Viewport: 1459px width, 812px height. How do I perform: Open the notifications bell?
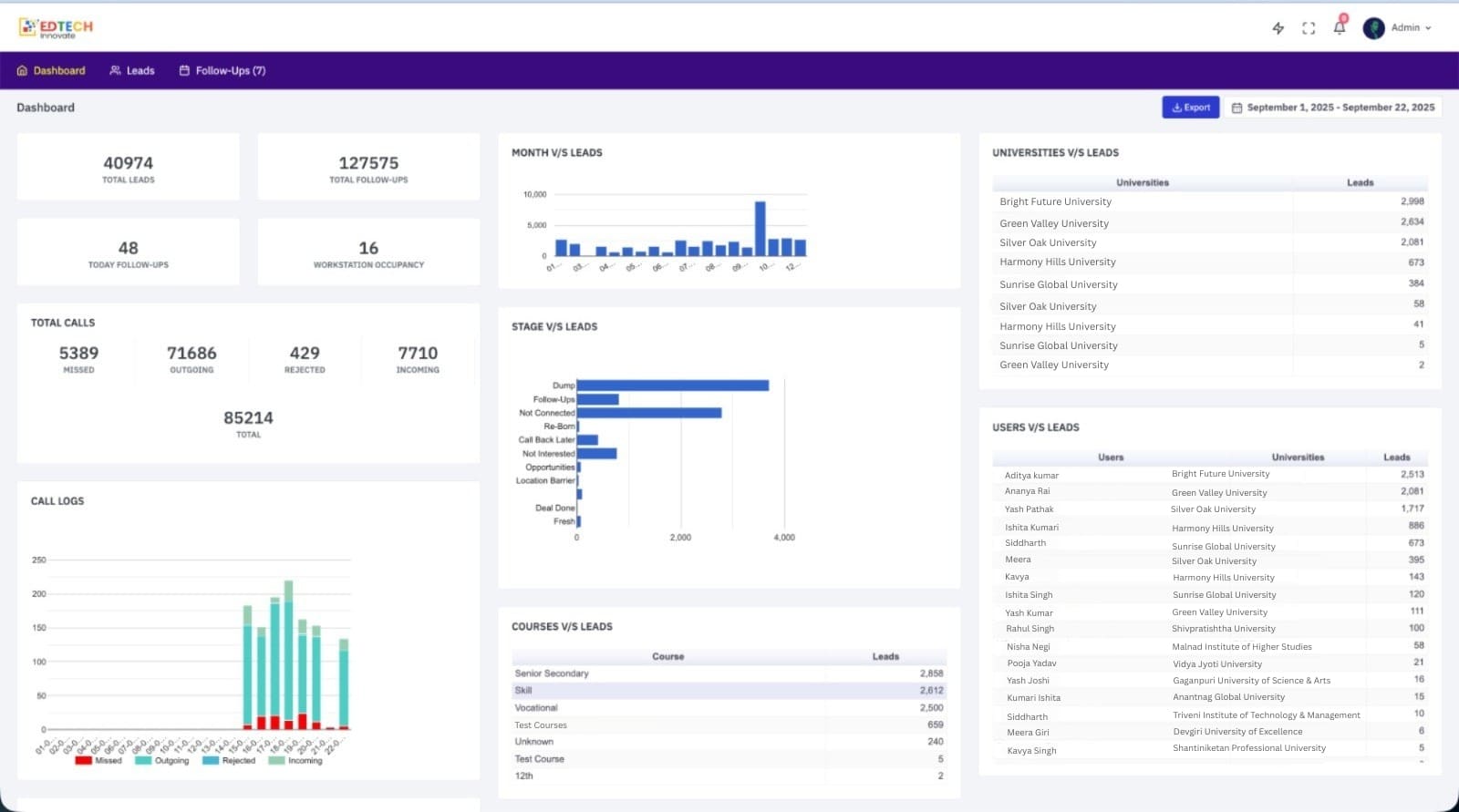1339,27
